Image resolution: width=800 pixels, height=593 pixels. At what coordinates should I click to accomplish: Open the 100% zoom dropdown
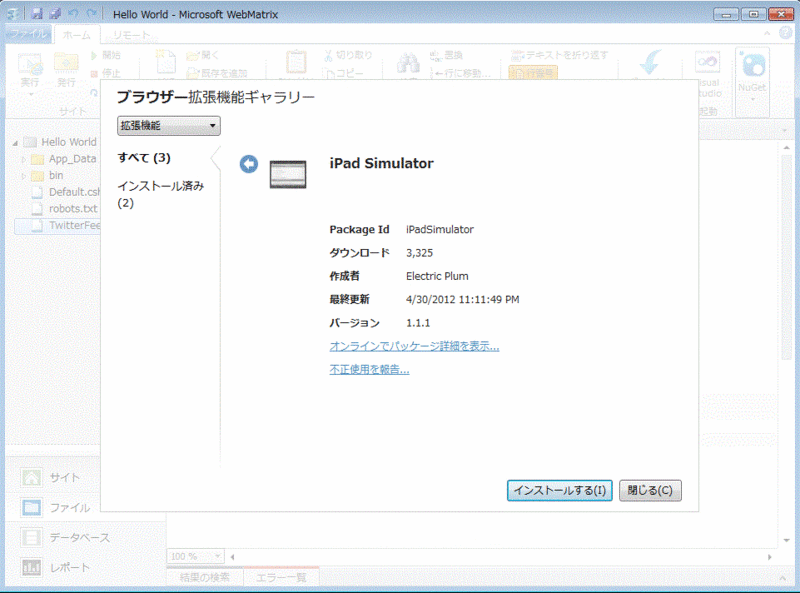click(194, 555)
